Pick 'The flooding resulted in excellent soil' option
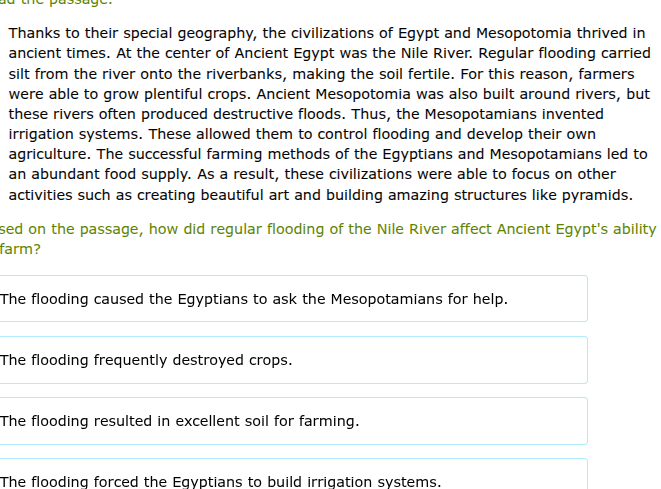The height and width of the screenshot is (489, 661). tap(180, 421)
